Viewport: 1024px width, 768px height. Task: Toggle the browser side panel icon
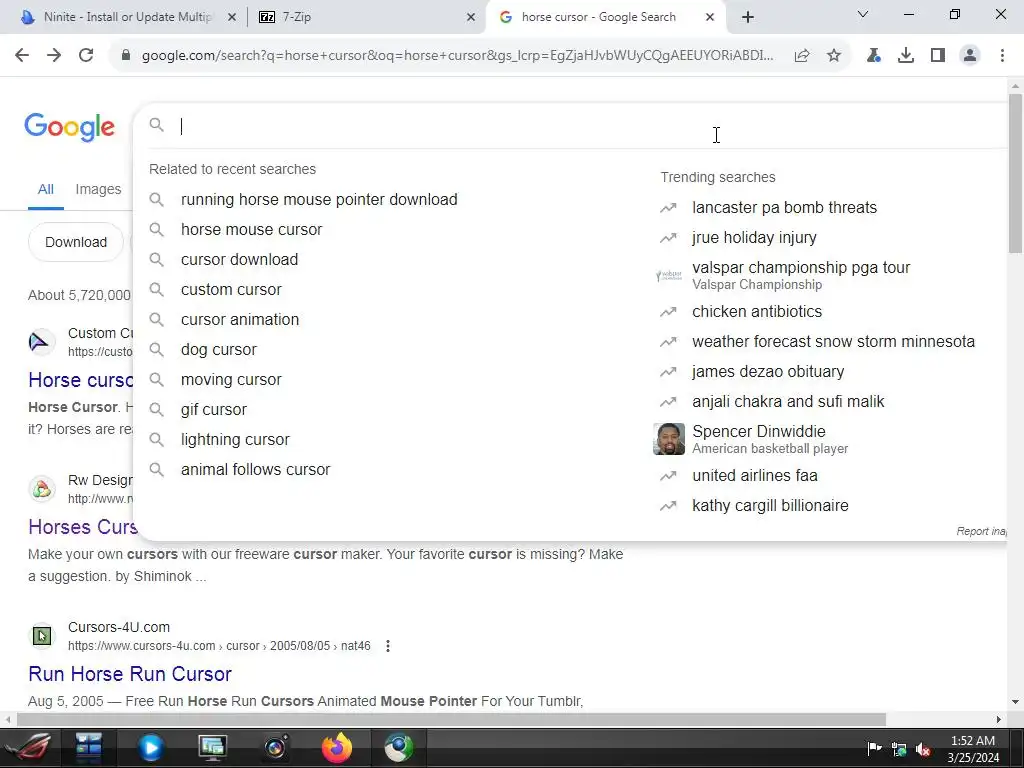938,56
